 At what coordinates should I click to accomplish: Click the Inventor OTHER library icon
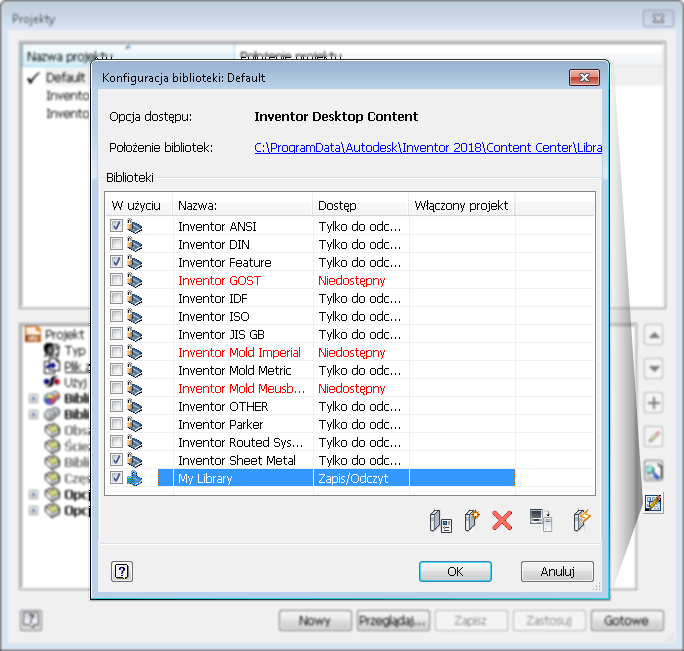(135, 406)
